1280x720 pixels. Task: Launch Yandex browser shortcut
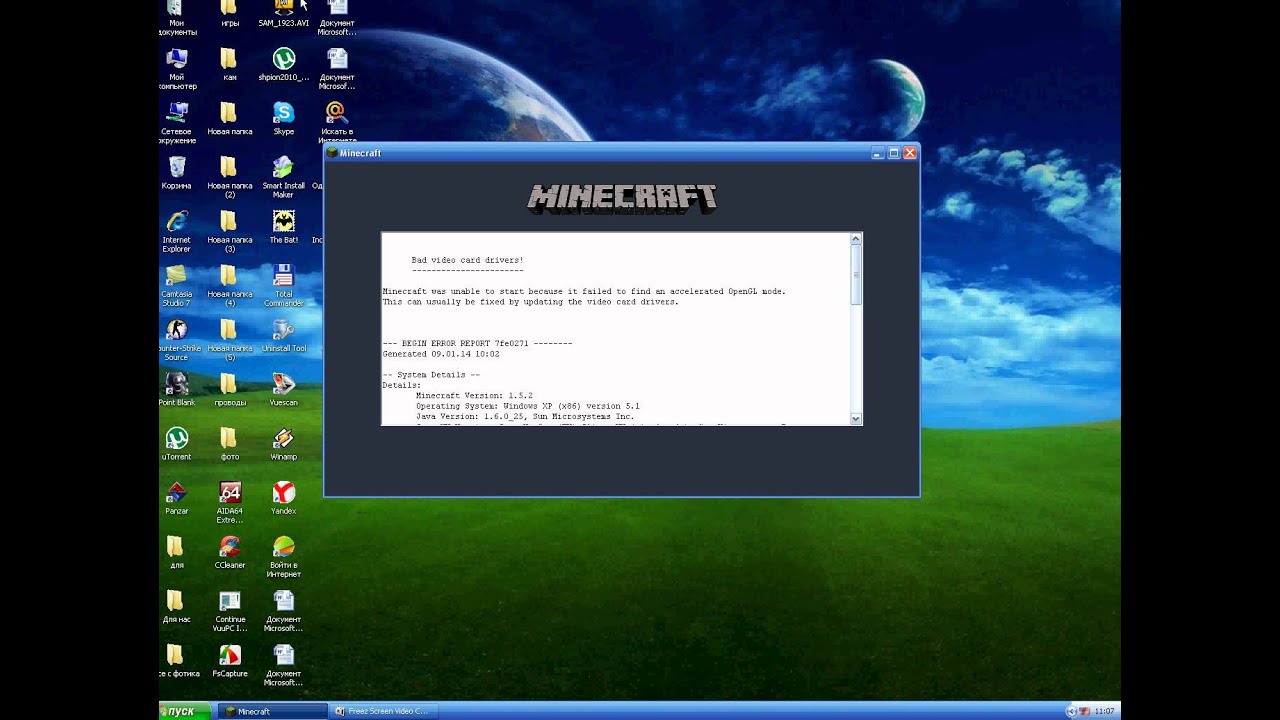pos(284,498)
